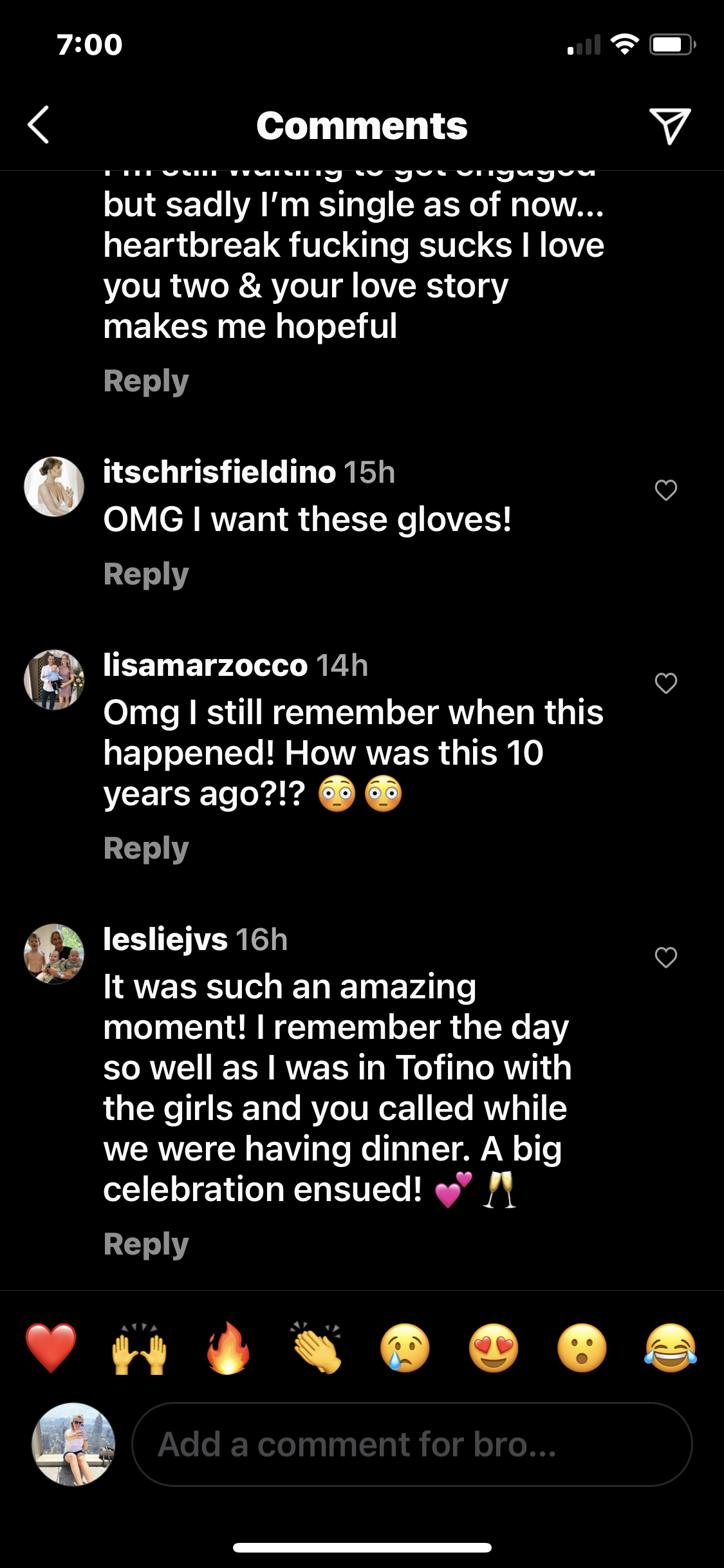Tap the fire emoji reaction
The height and width of the screenshot is (1568, 724).
pyautogui.click(x=228, y=1347)
